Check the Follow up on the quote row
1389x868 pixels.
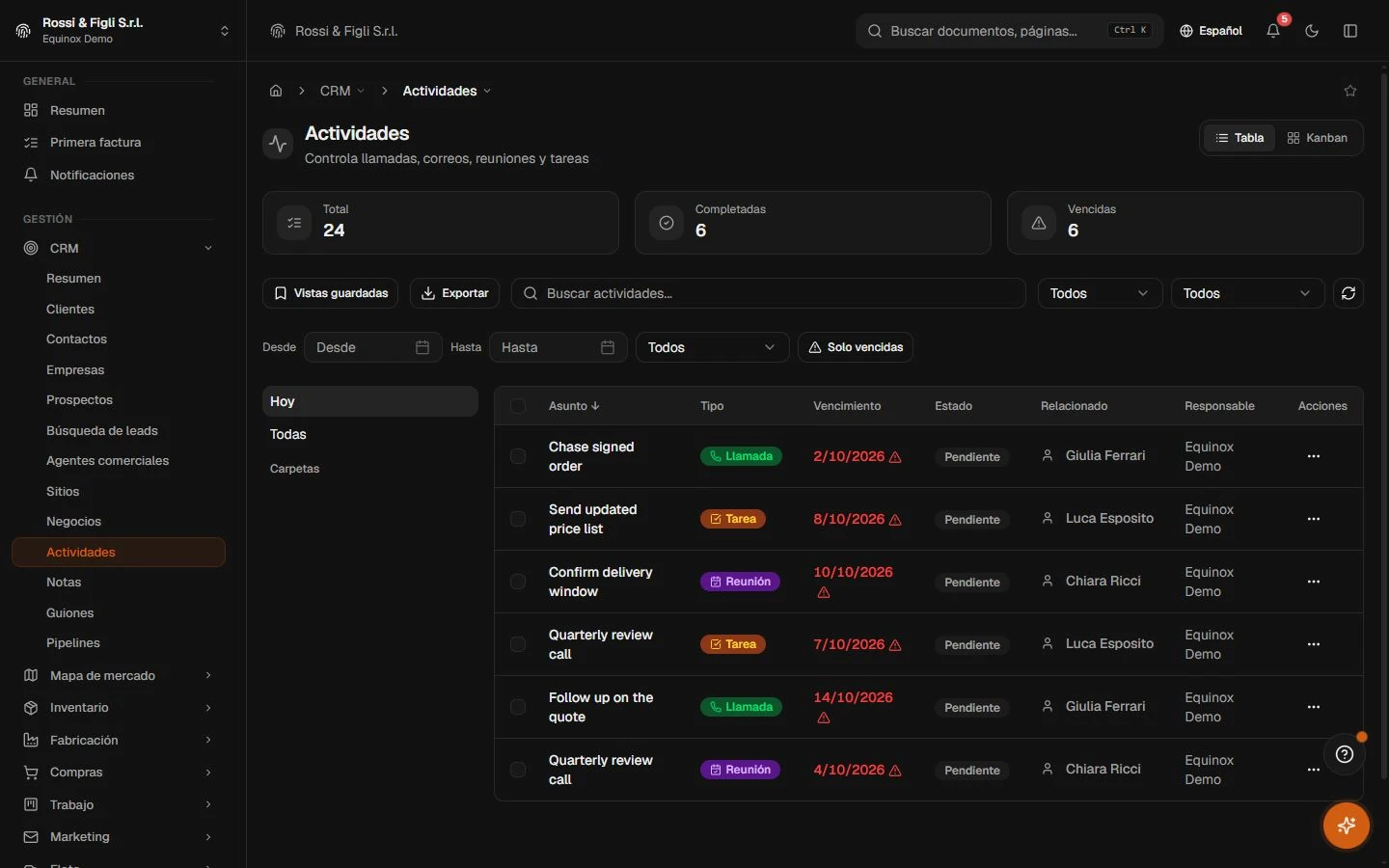518,707
